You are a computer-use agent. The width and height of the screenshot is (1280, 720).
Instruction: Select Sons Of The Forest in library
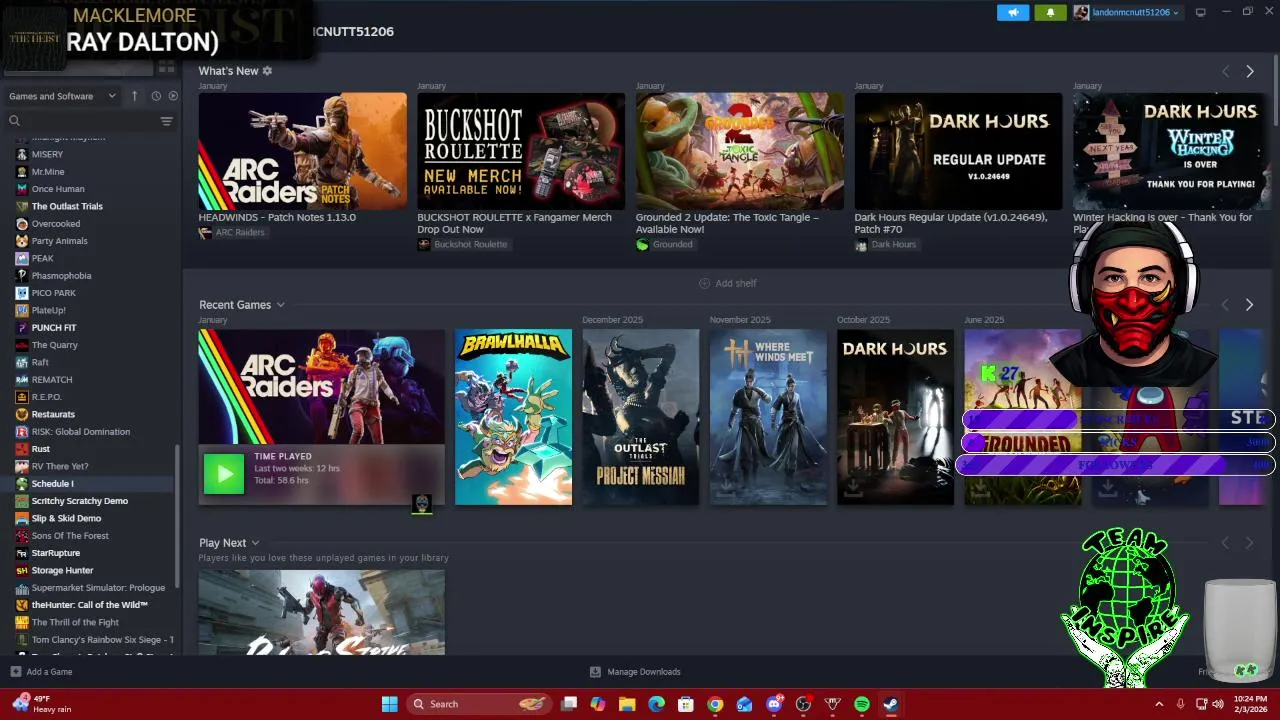coord(70,536)
